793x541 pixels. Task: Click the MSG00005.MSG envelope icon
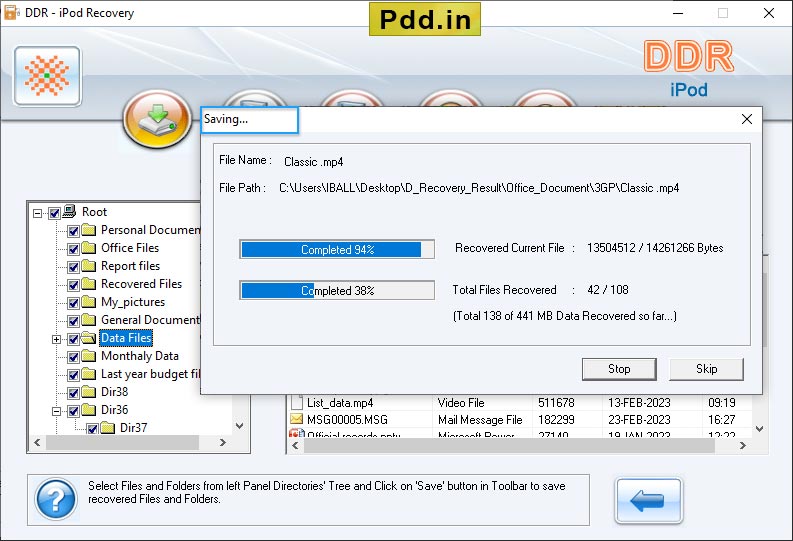pos(296,419)
